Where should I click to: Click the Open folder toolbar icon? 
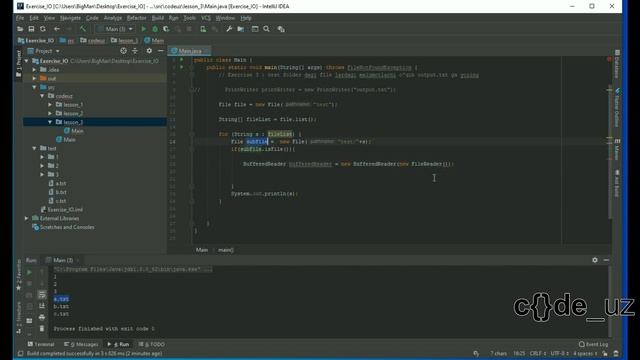[x=20, y=29]
